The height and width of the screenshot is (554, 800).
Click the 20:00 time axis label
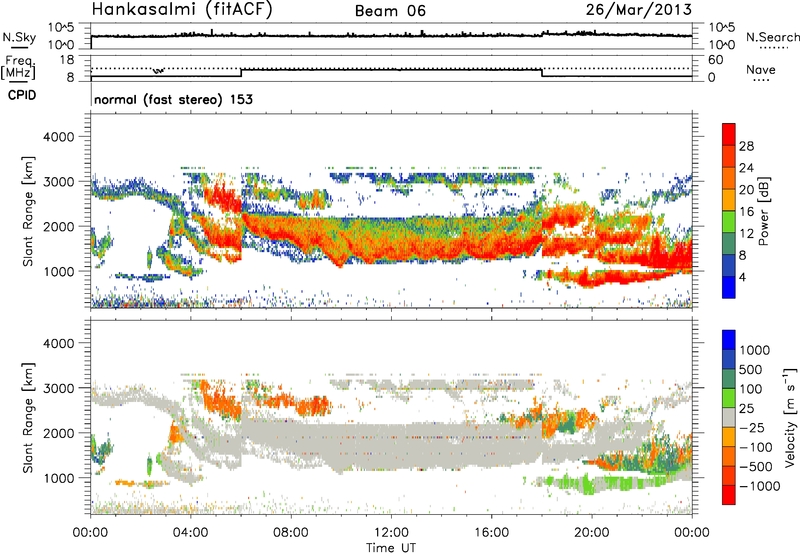pyautogui.click(x=591, y=533)
